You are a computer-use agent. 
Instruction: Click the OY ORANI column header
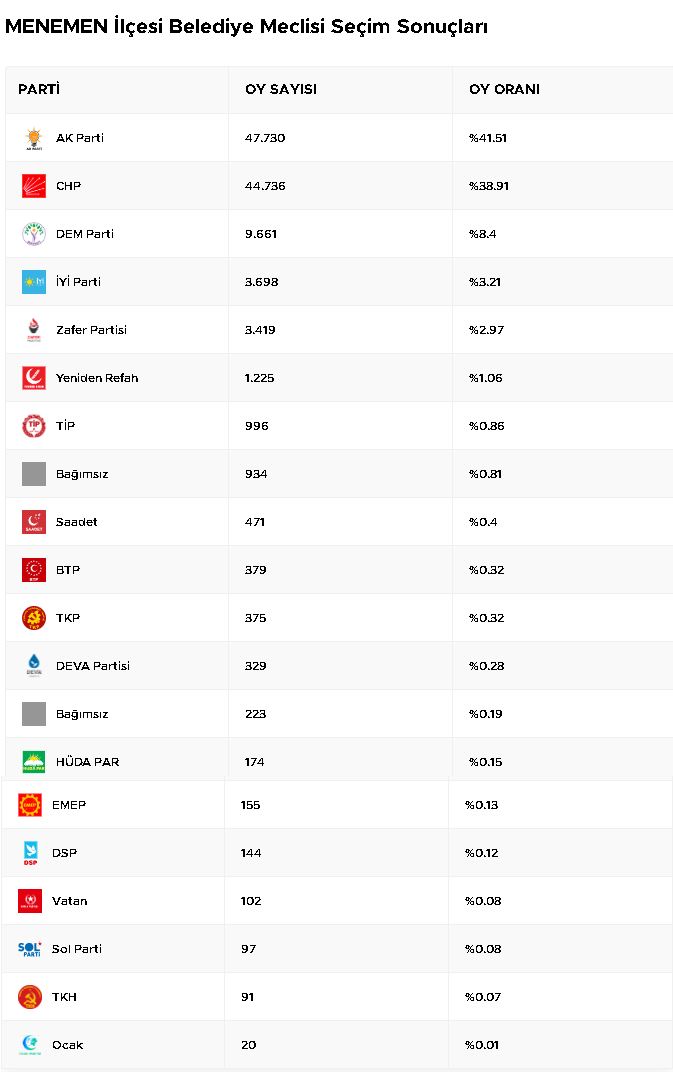(x=505, y=90)
